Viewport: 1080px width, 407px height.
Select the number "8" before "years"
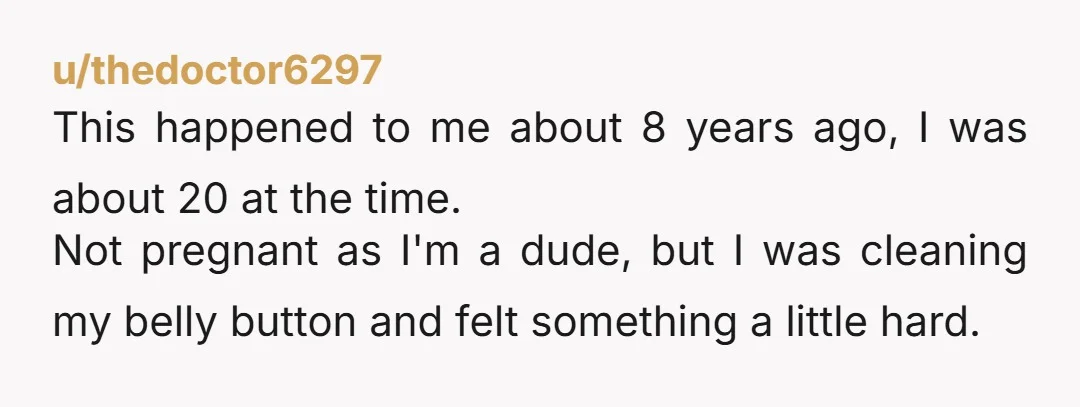click(x=654, y=129)
